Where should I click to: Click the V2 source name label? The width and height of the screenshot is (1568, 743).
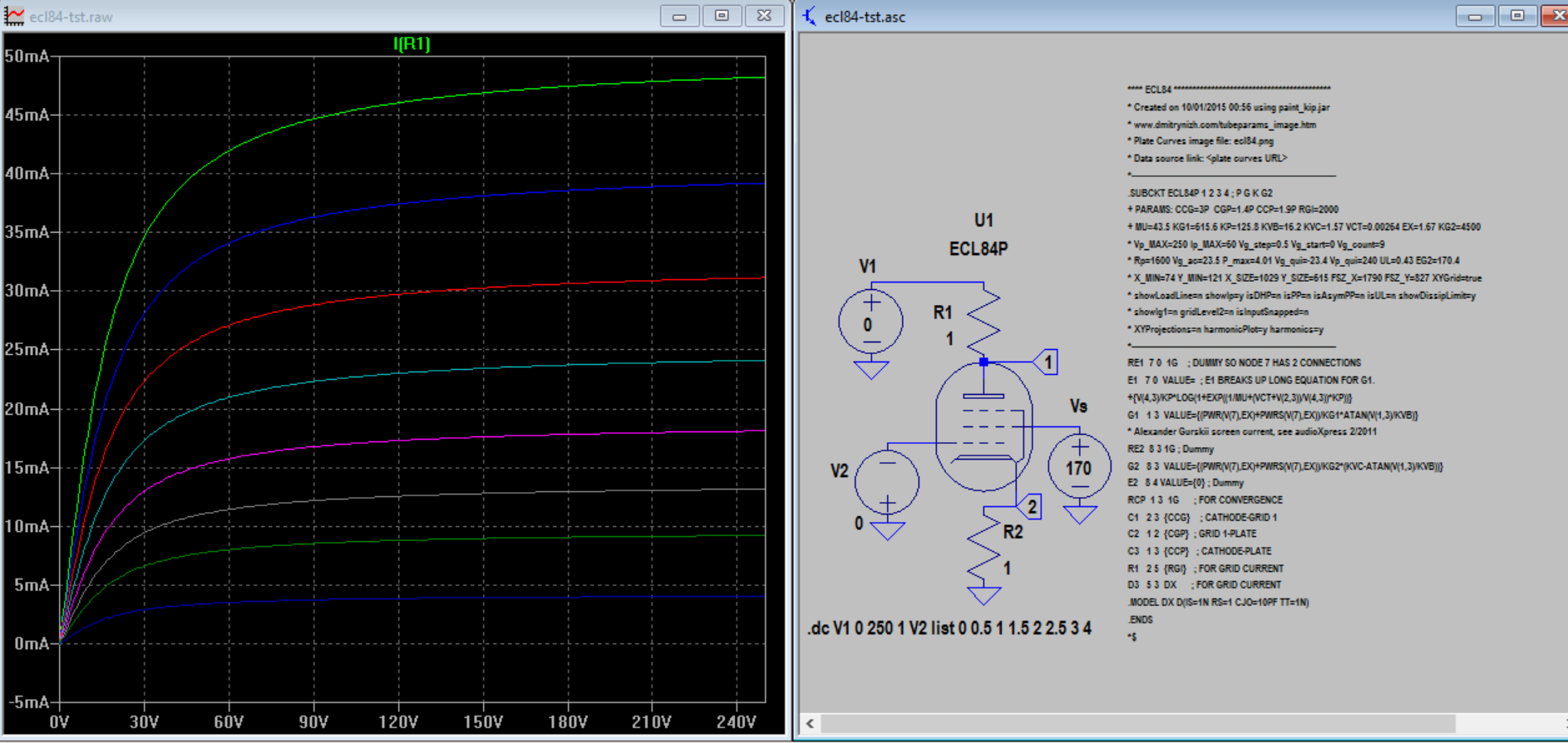(840, 471)
